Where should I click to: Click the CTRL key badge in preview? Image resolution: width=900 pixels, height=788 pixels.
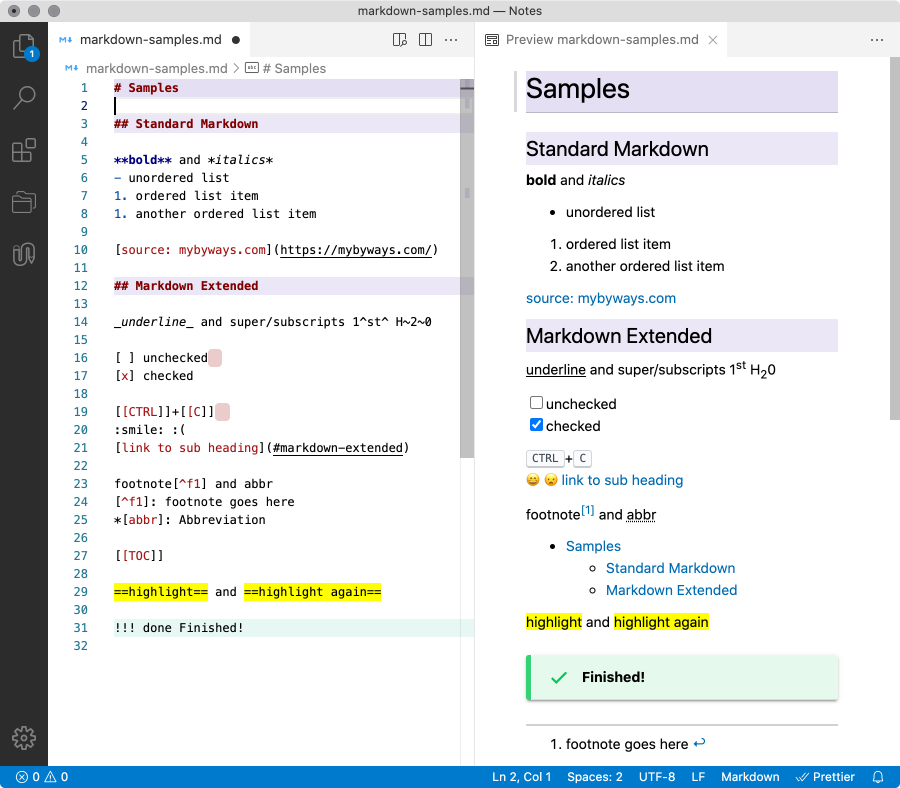tap(545, 459)
